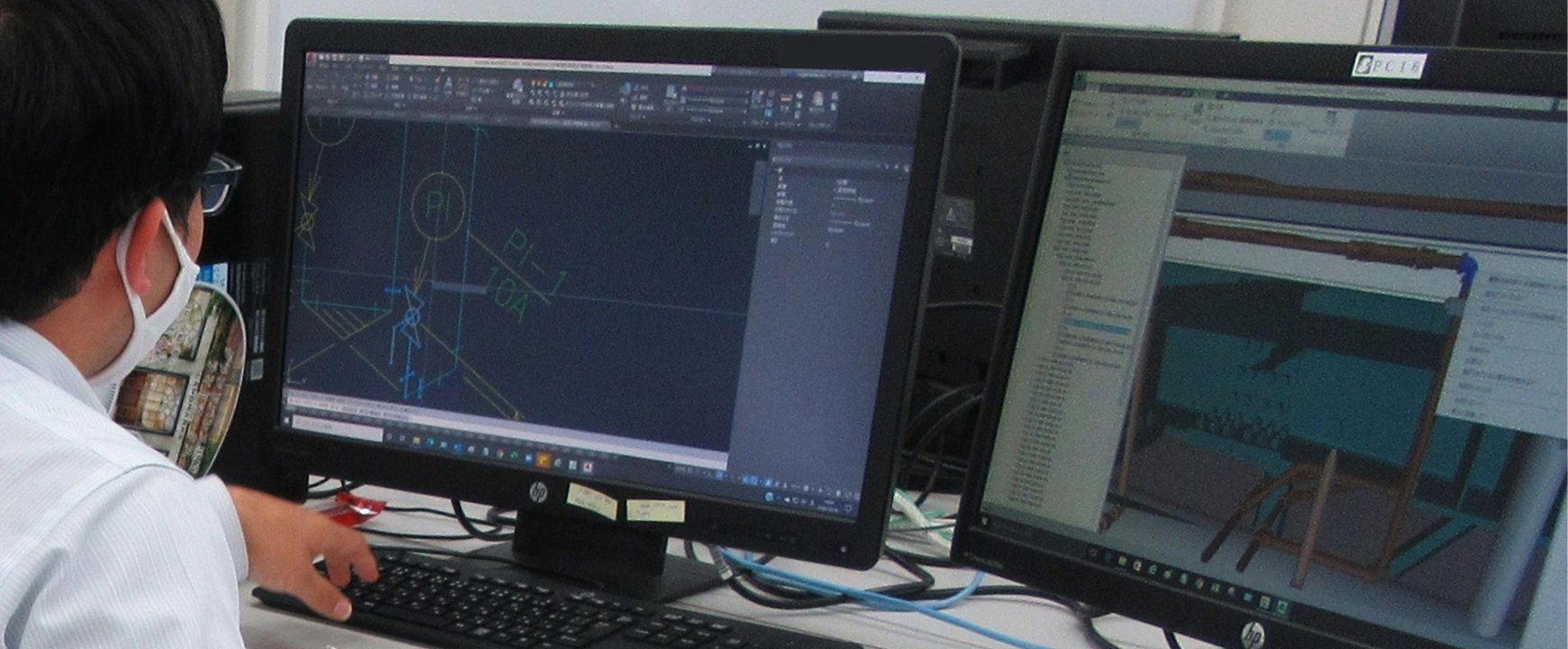Screen dimensions: 1568x649
Task: Toggle the layer on/off lightbulb in Layers panel
Action: click(x=535, y=84)
